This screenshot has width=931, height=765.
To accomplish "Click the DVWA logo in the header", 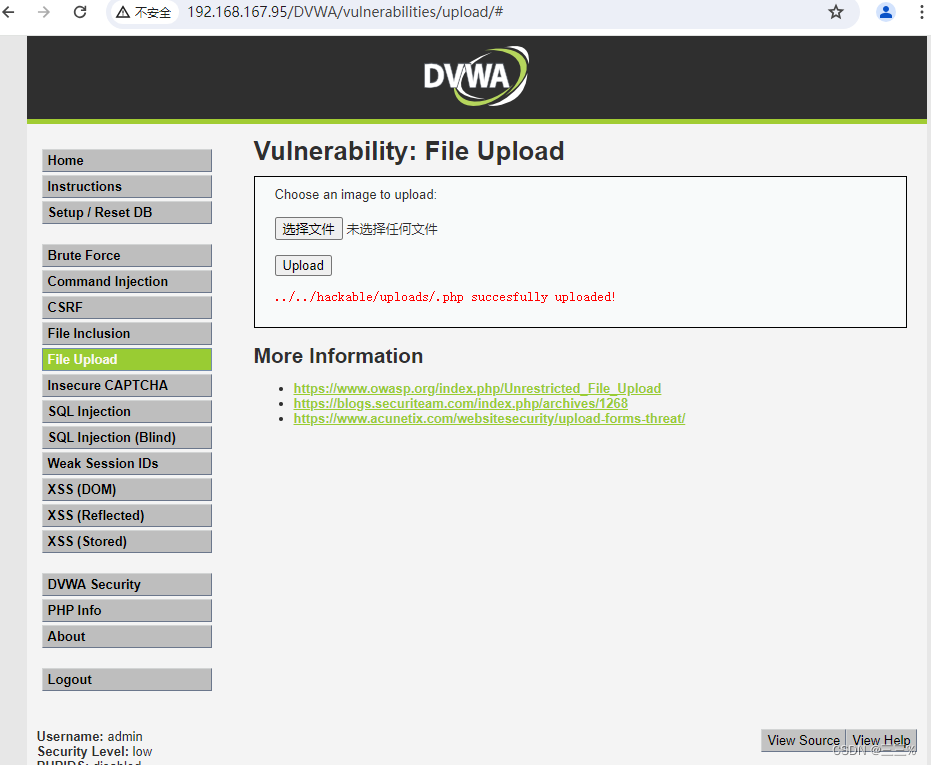I will coord(476,76).
